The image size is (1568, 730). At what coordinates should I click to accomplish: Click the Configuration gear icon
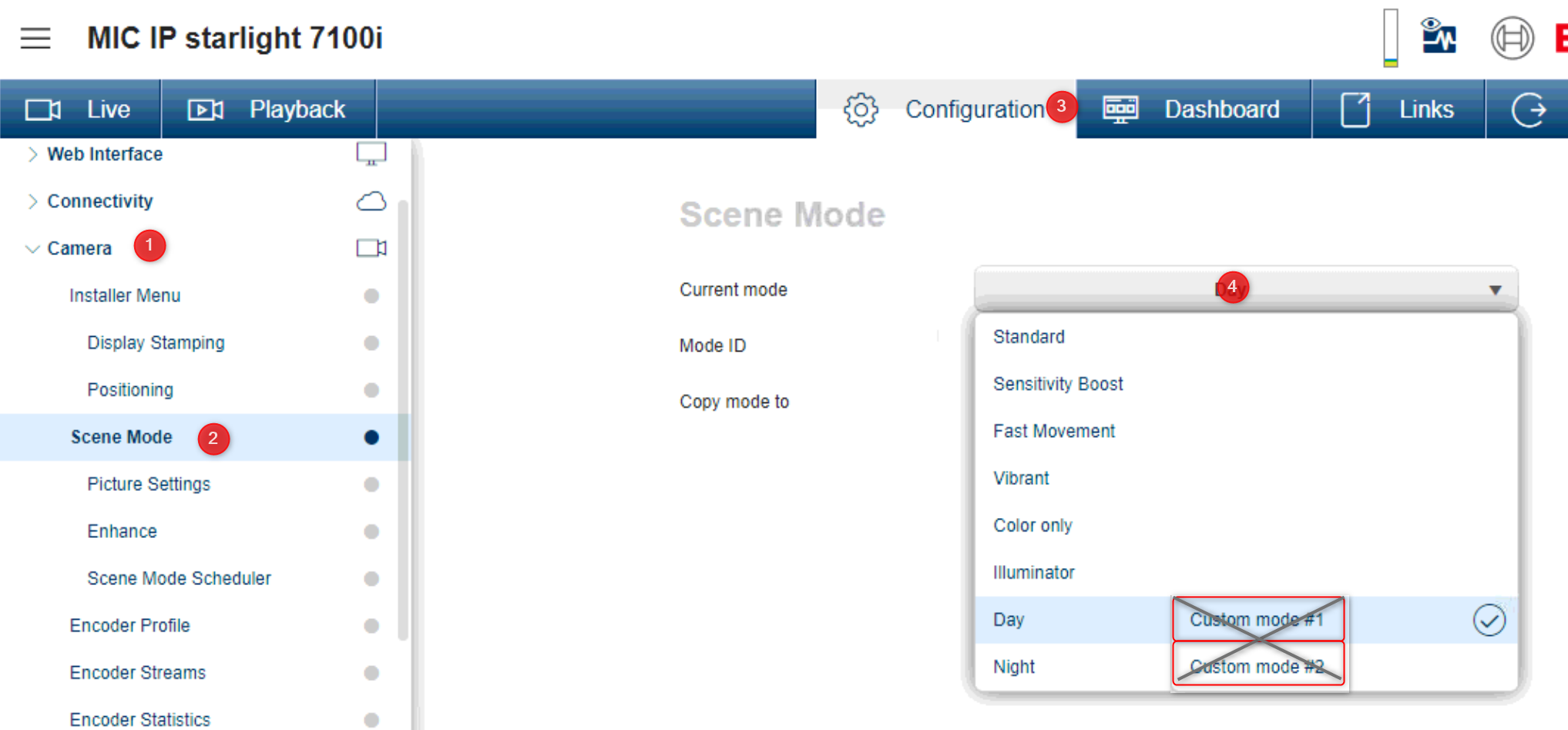click(x=861, y=109)
